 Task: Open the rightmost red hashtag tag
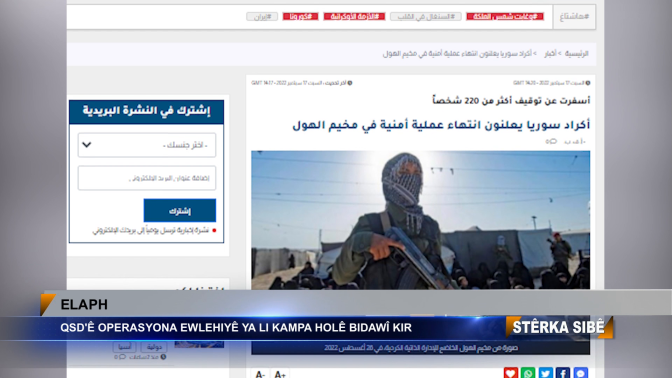click(x=505, y=17)
